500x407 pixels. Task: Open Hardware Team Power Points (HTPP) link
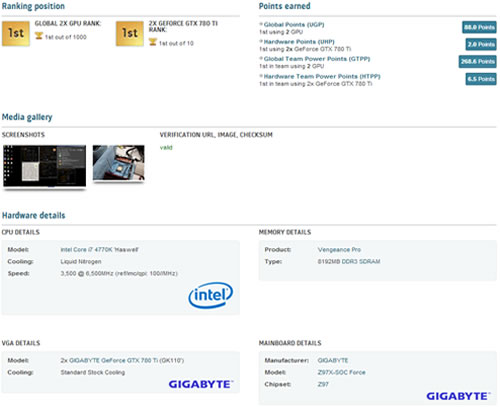(x=322, y=76)
